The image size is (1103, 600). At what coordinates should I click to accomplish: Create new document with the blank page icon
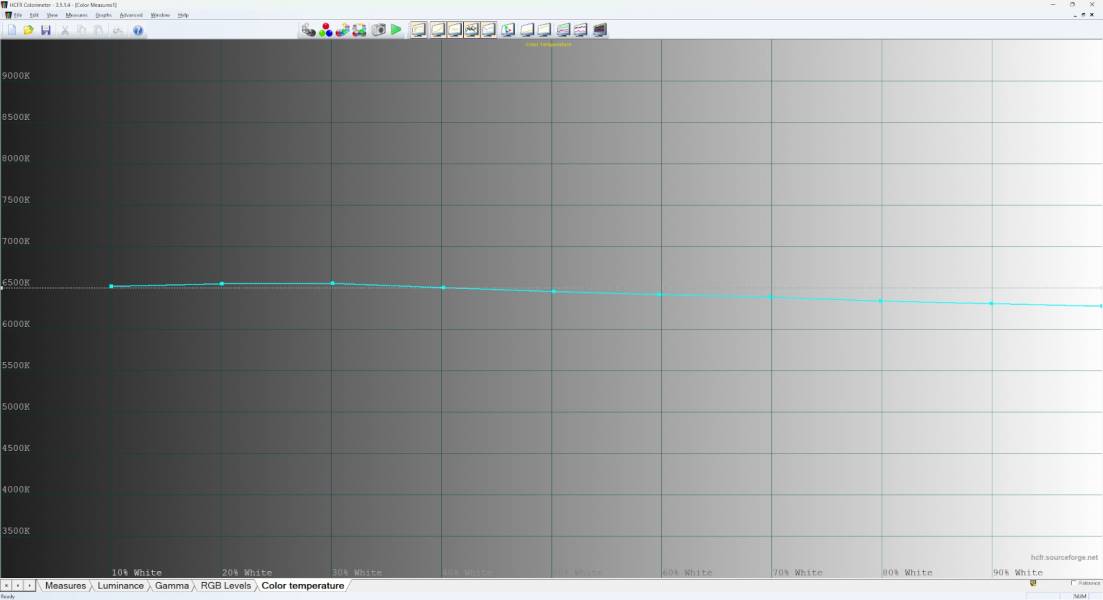tap(12, 30)
